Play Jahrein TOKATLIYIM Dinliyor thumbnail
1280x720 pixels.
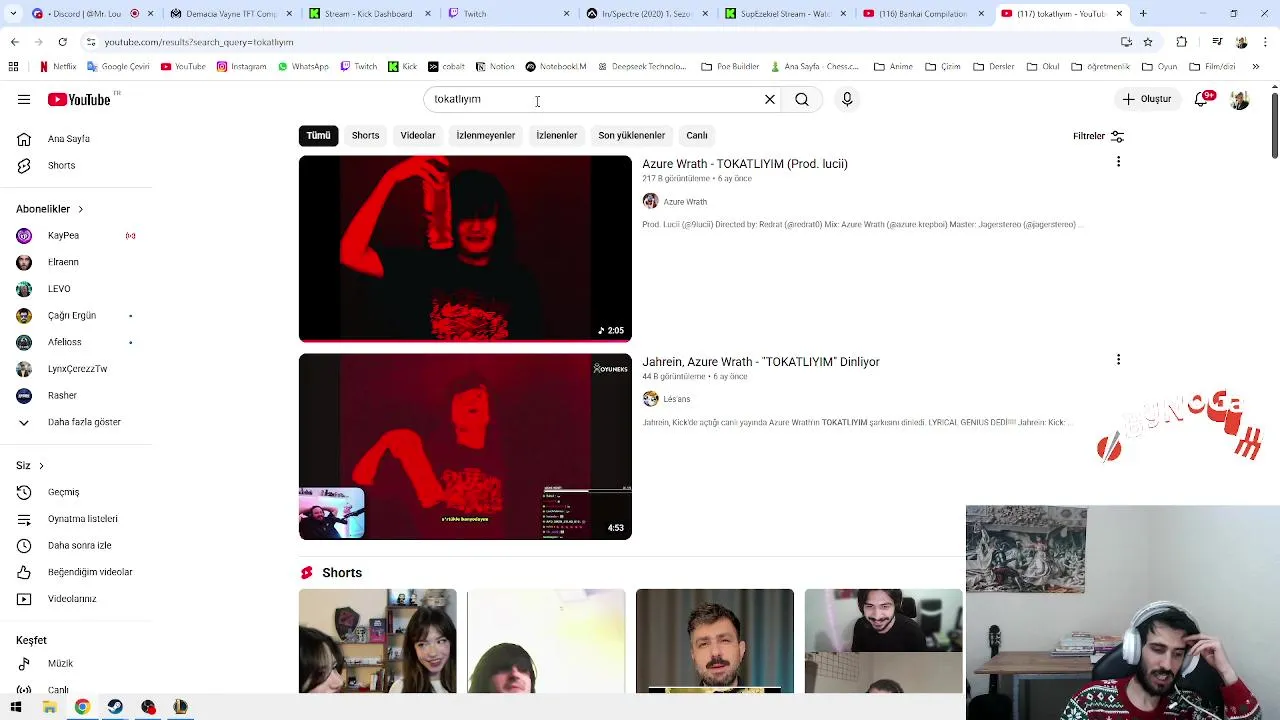465,446
